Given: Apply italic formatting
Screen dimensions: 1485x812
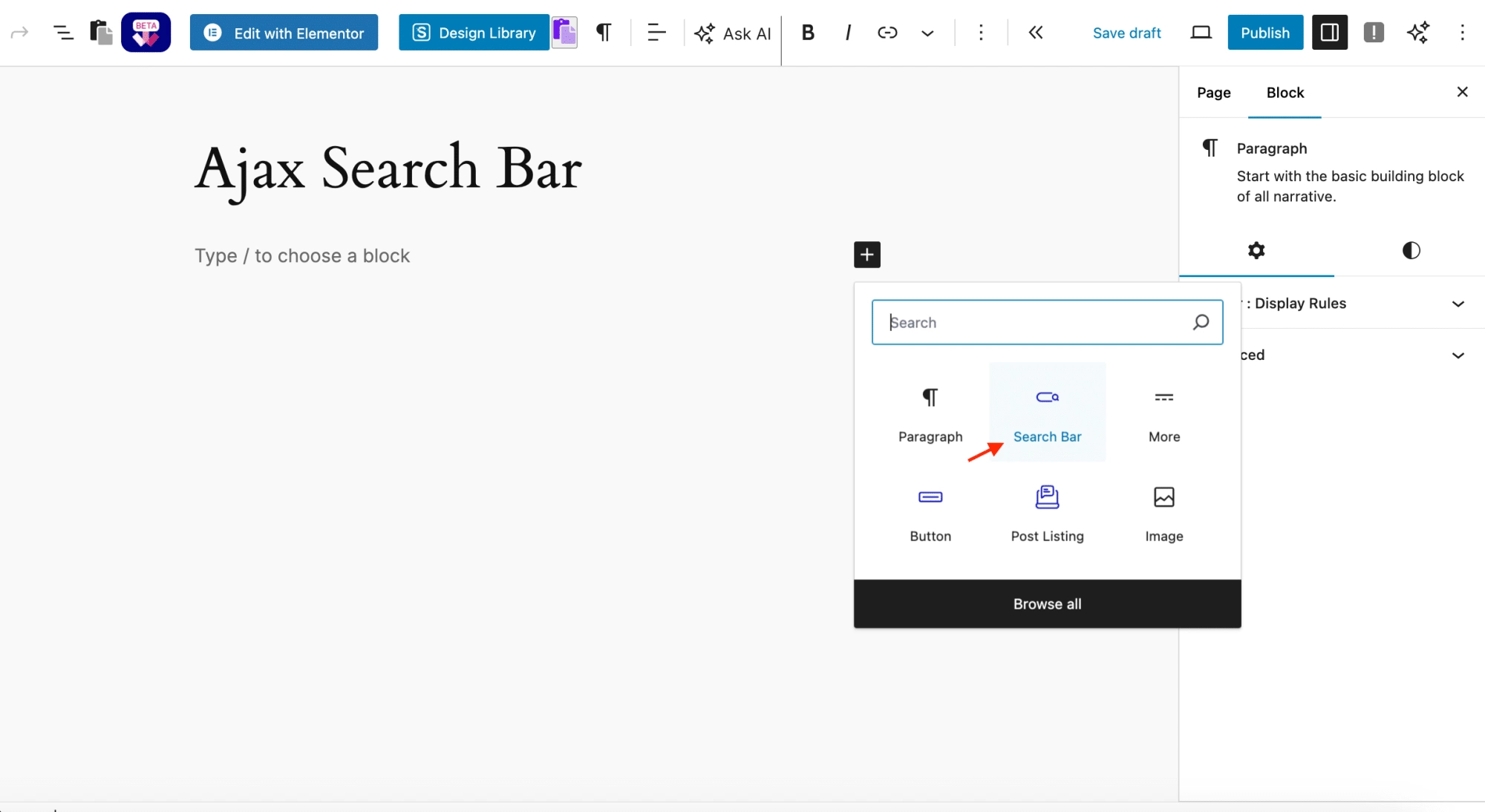Looking at the screenshot, I should (x=847, y=33).
